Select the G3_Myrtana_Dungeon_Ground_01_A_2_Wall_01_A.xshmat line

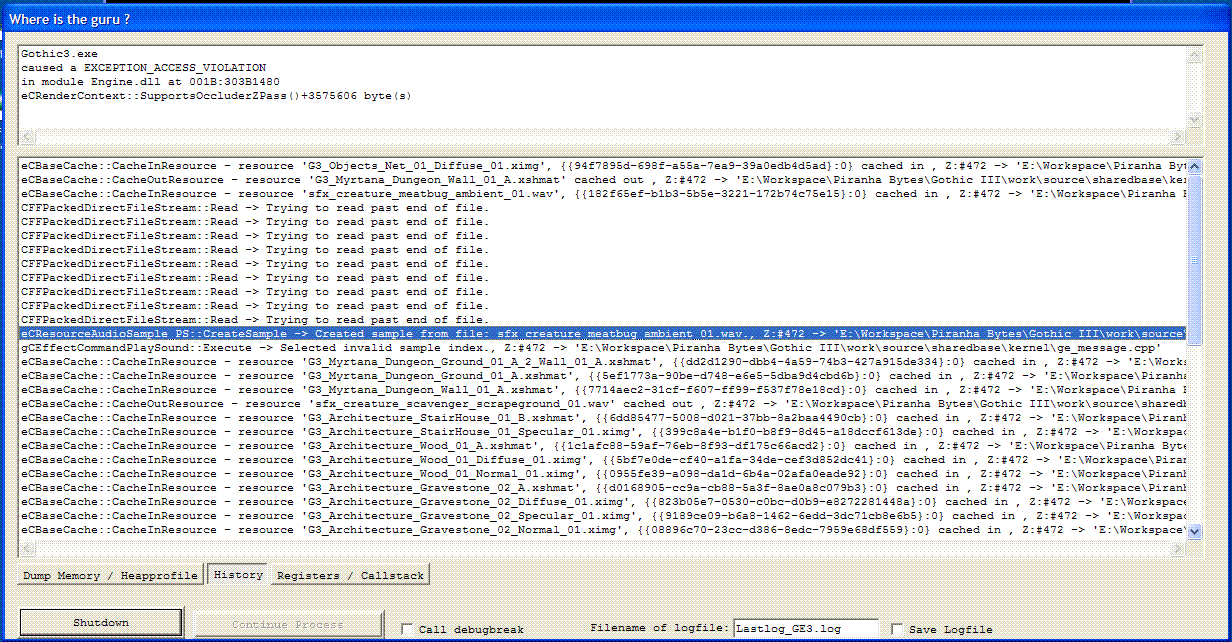[603, 361]
